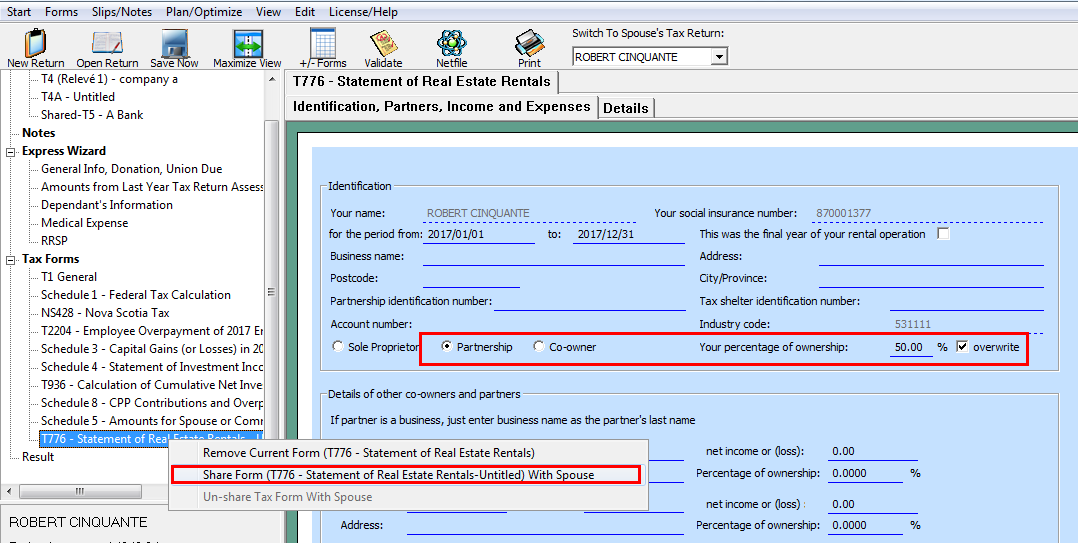Screen dimensions: 1078x543
Task: Open the Slips/Notes menu
Action: [122, 12]
